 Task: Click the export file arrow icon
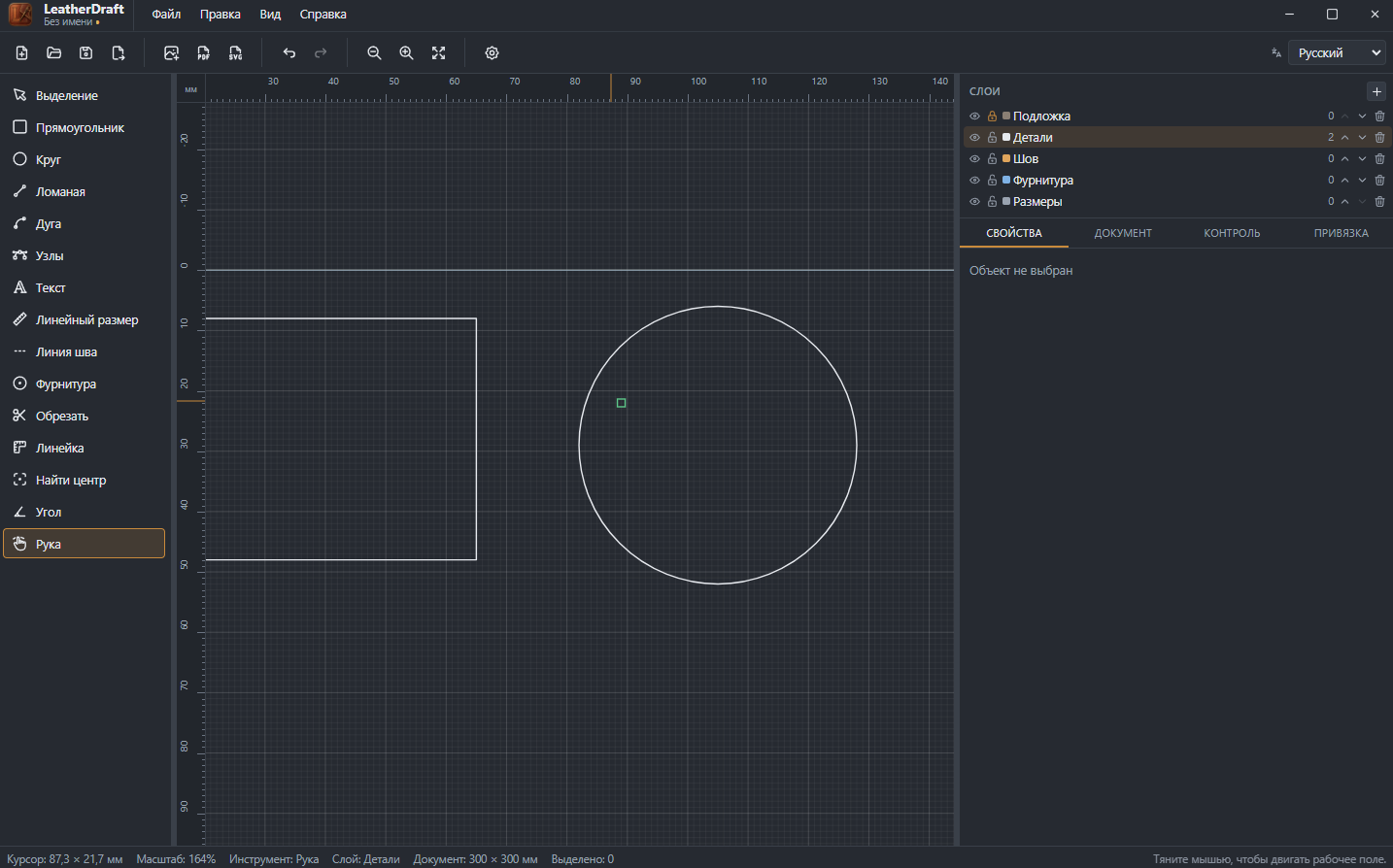click(x=119, y=53)
